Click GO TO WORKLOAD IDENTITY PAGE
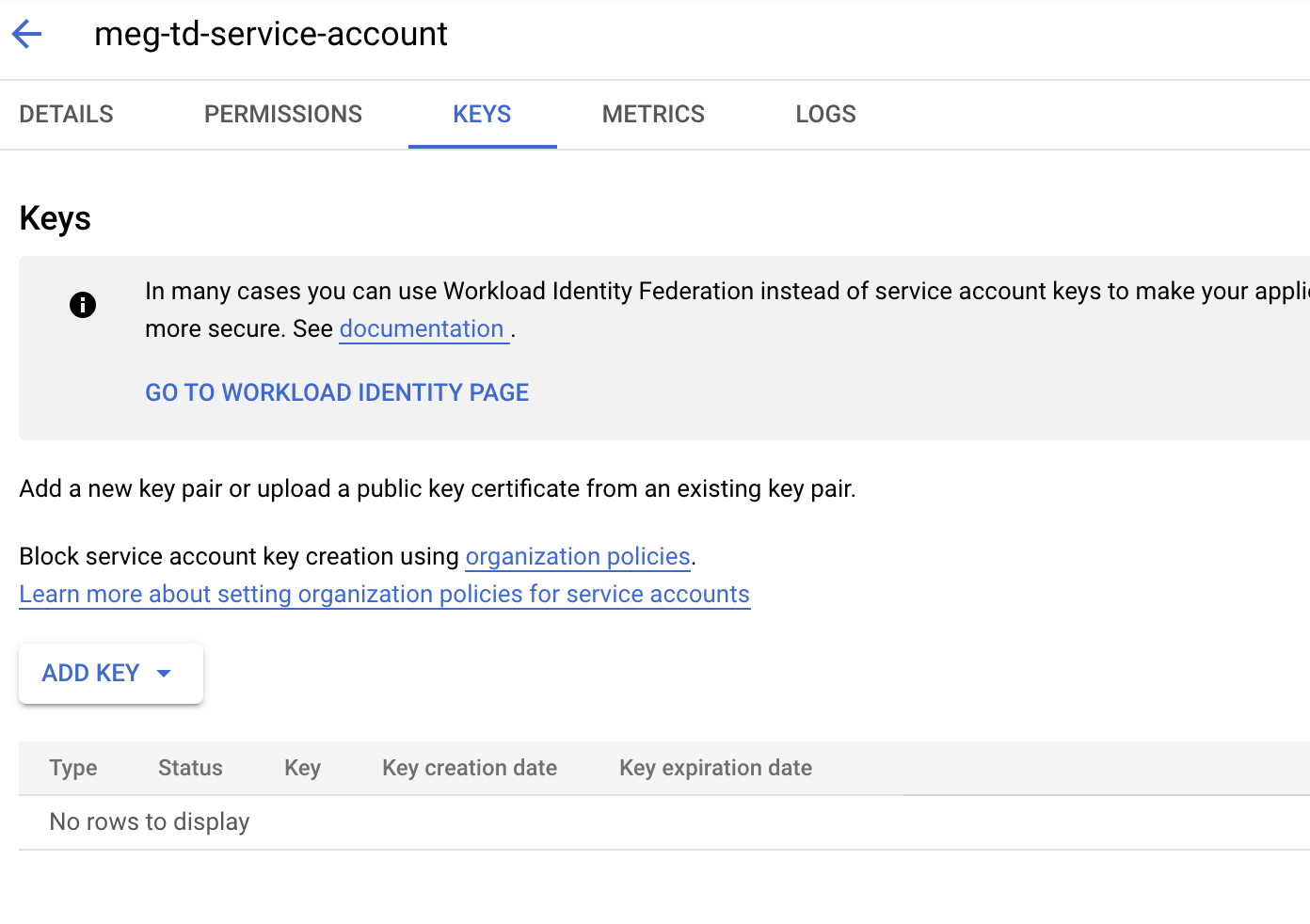The height and width of the screenshot is (924, 1310). (337, 392)
